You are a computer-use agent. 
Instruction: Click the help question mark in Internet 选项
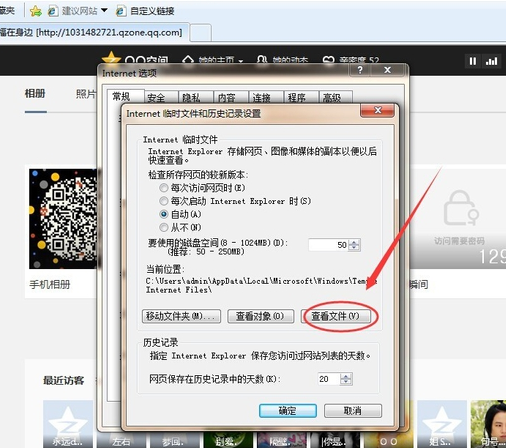pyautogui.click(x=360, y=70)
